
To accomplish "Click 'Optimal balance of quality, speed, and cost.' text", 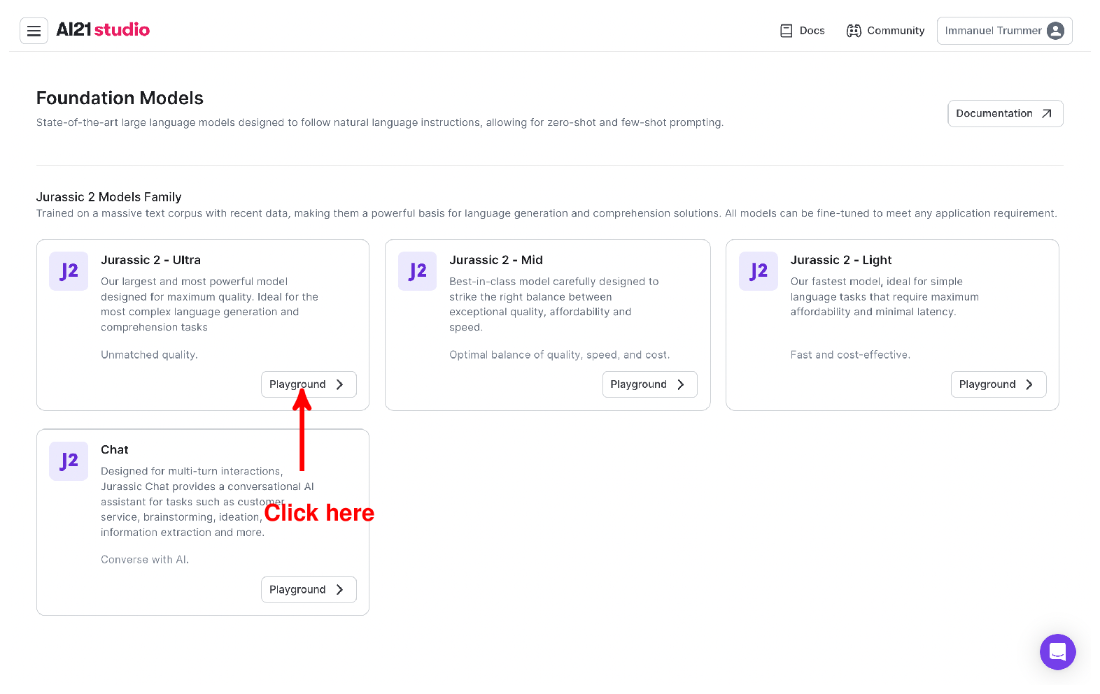I will click(x=560, y=355).
